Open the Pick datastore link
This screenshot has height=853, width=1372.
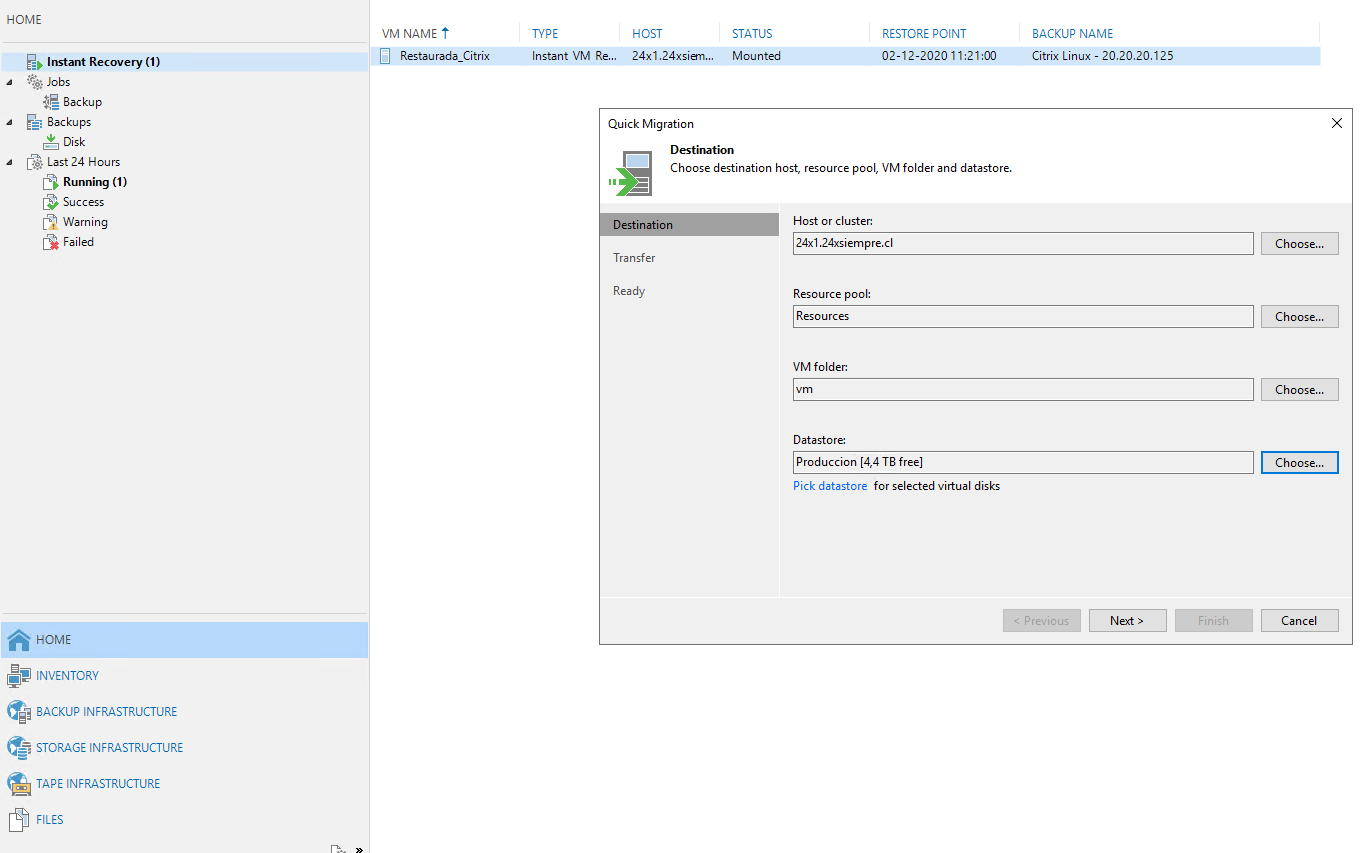coord(830,485)
